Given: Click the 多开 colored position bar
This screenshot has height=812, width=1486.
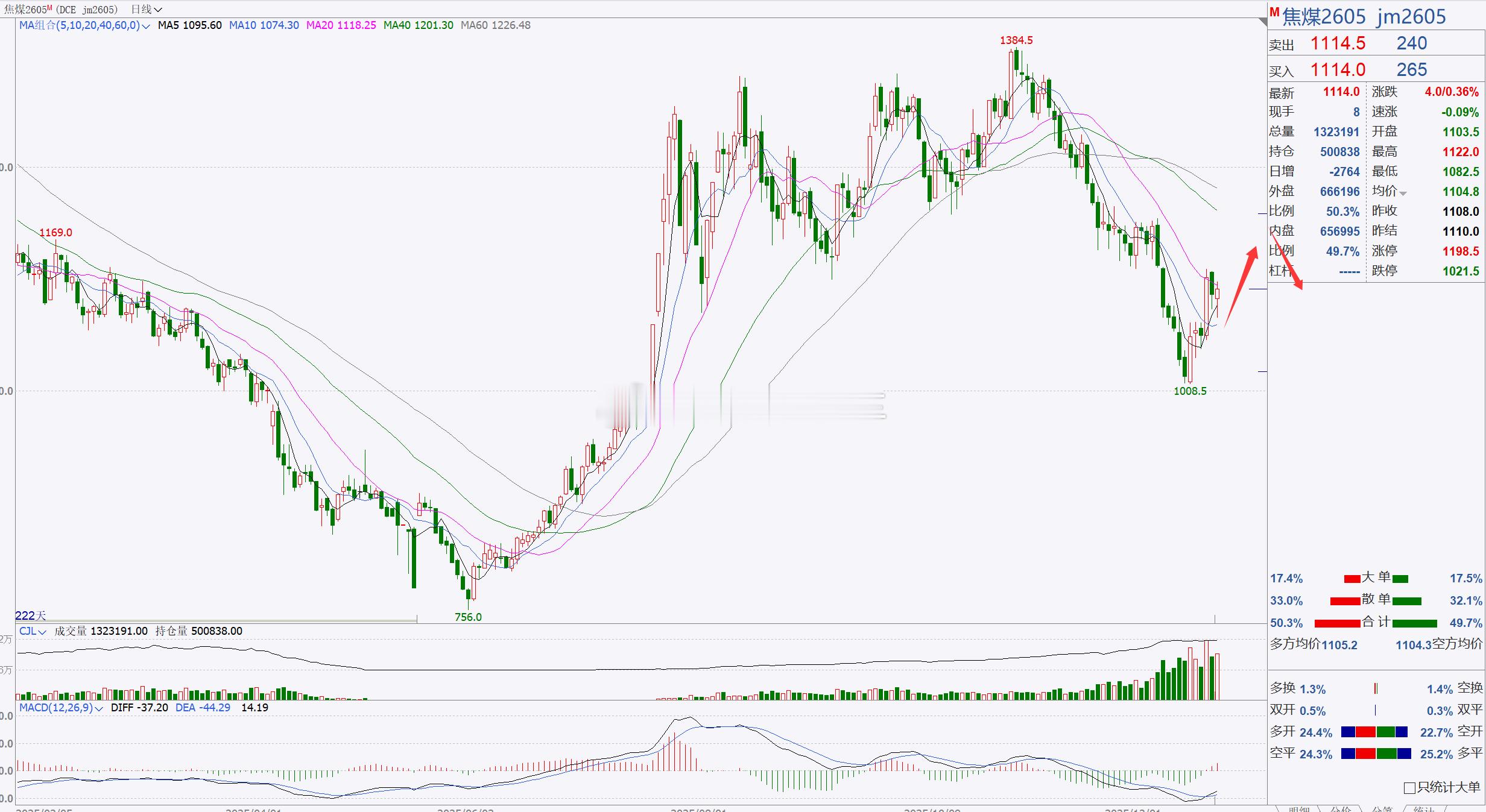Looking at the screenshot, I should point(1374,732).
